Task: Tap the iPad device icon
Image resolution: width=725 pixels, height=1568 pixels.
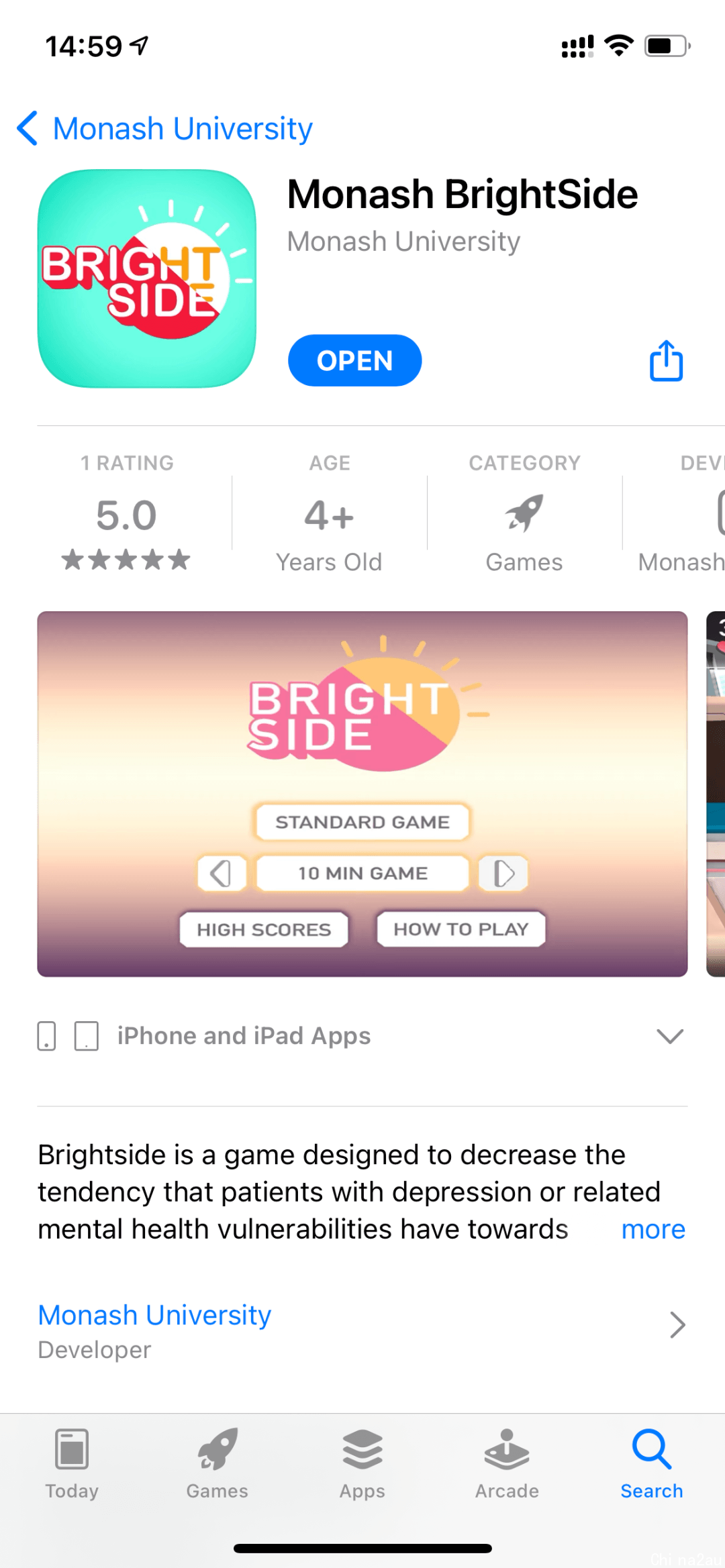Action: [87, 1036]
